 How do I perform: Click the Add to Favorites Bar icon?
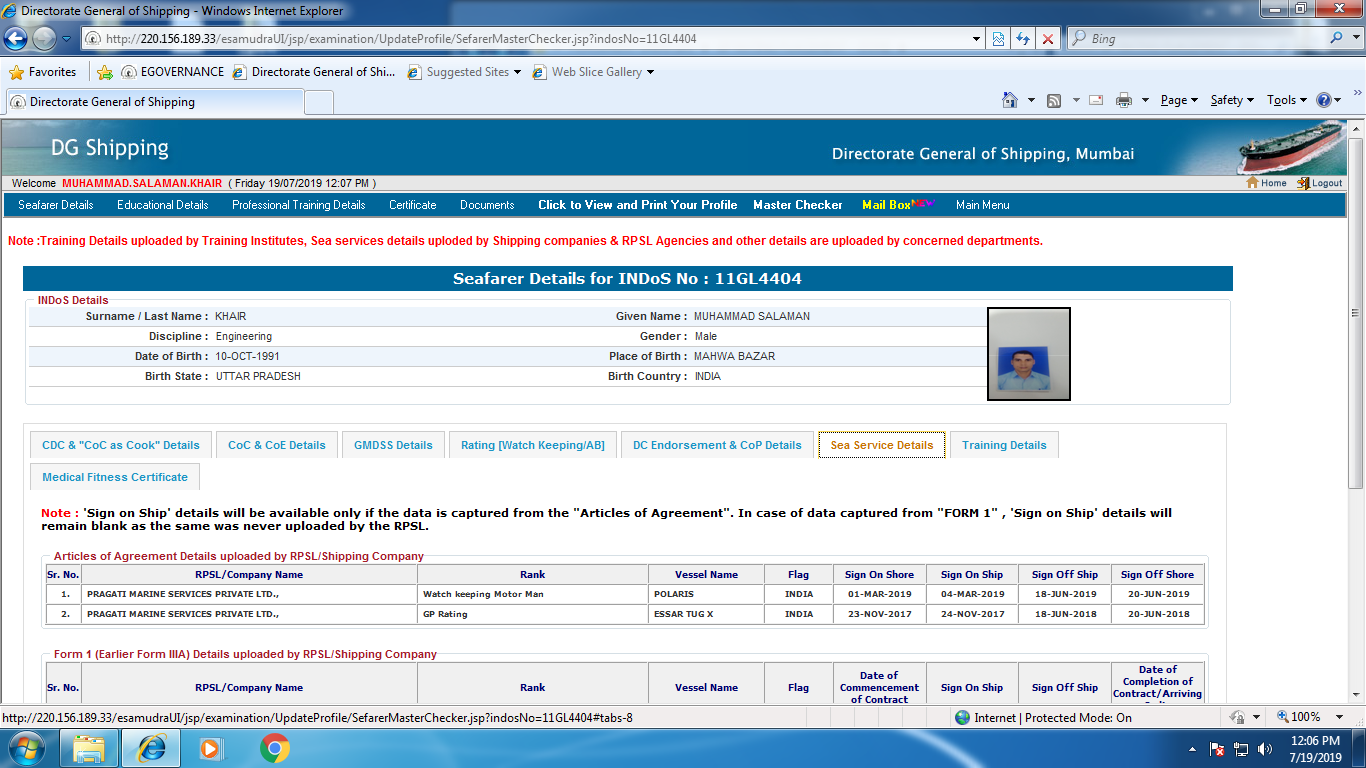(105, 72)
